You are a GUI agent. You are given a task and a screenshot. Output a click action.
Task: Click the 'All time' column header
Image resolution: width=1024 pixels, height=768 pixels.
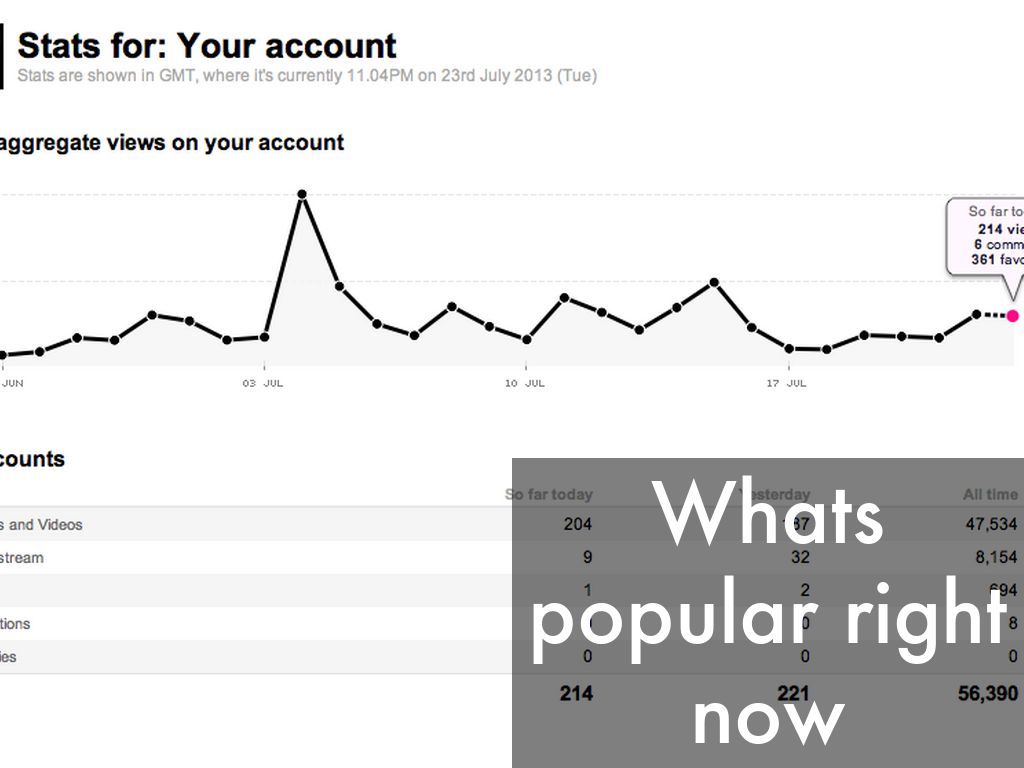pyautogui.click(x=989, y=494)
